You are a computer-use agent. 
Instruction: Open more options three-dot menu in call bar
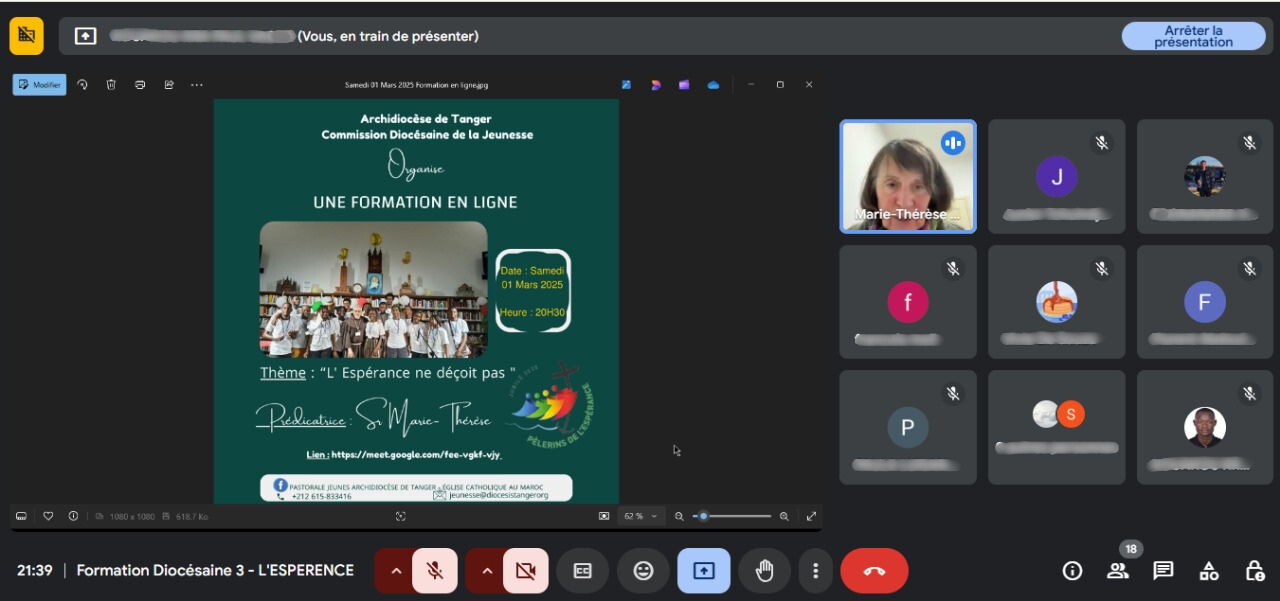(816, 571)
